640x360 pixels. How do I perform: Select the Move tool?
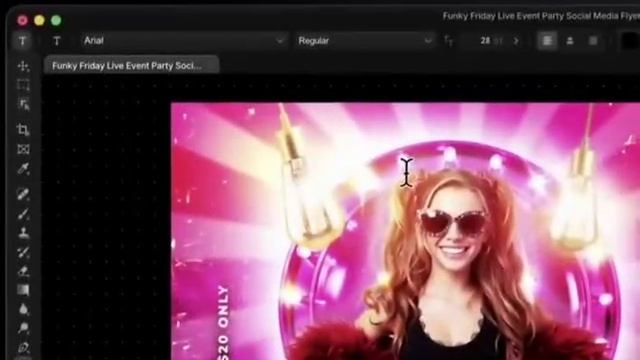[x=23, y=66]
